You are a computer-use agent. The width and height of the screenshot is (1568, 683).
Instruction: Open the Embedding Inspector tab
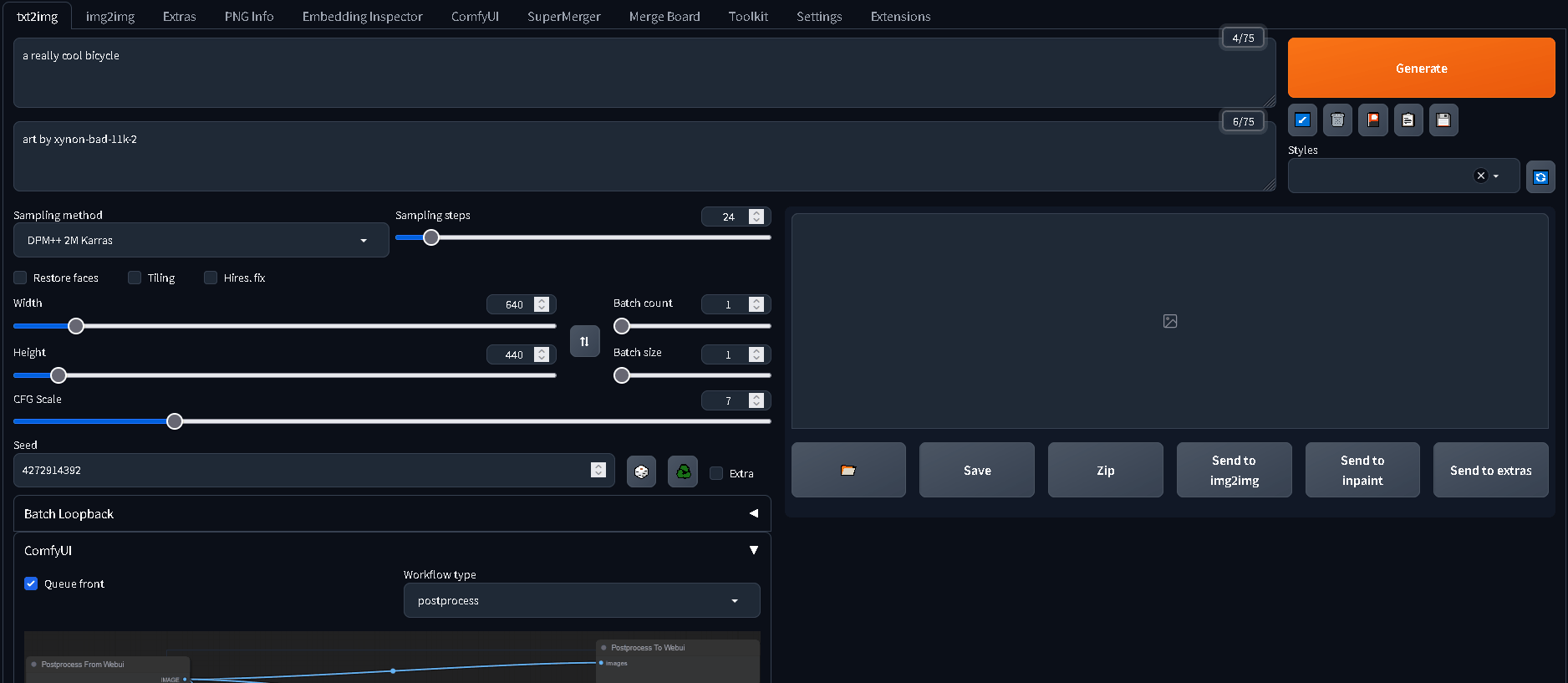click(x=362, y=17)
